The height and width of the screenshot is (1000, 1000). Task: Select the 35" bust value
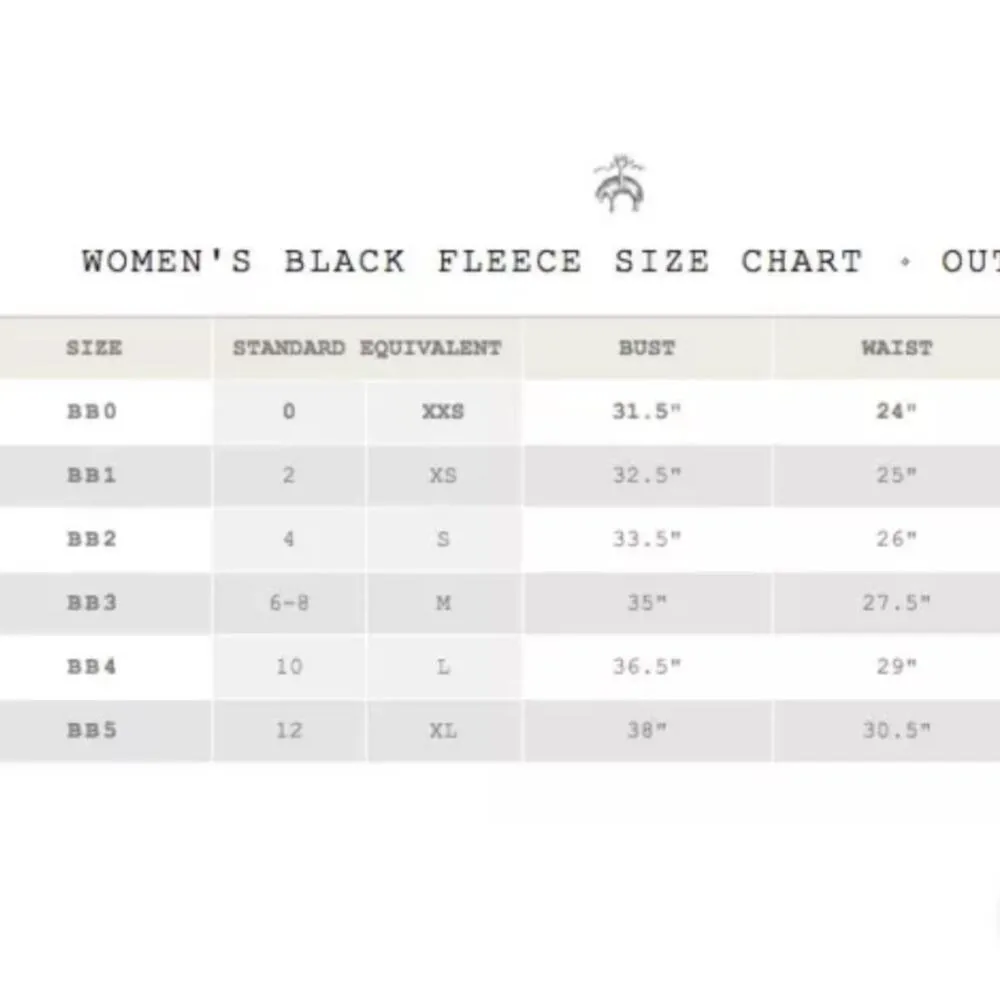(647, 603)
